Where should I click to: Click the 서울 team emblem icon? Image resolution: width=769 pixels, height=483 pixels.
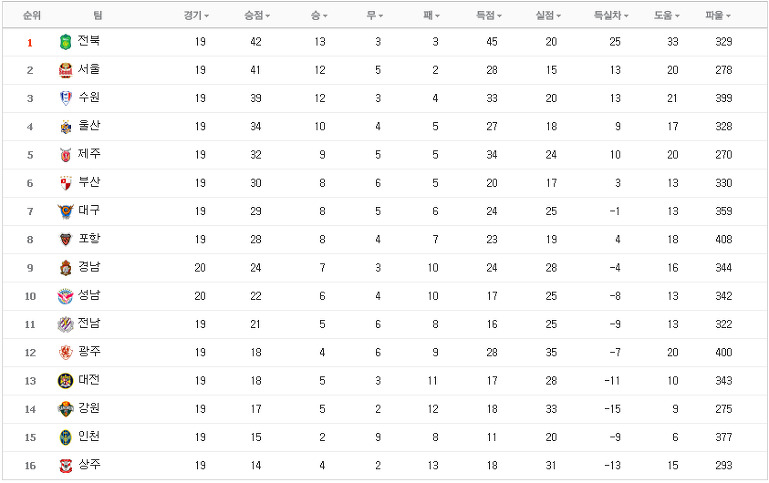tap(65, 71)
